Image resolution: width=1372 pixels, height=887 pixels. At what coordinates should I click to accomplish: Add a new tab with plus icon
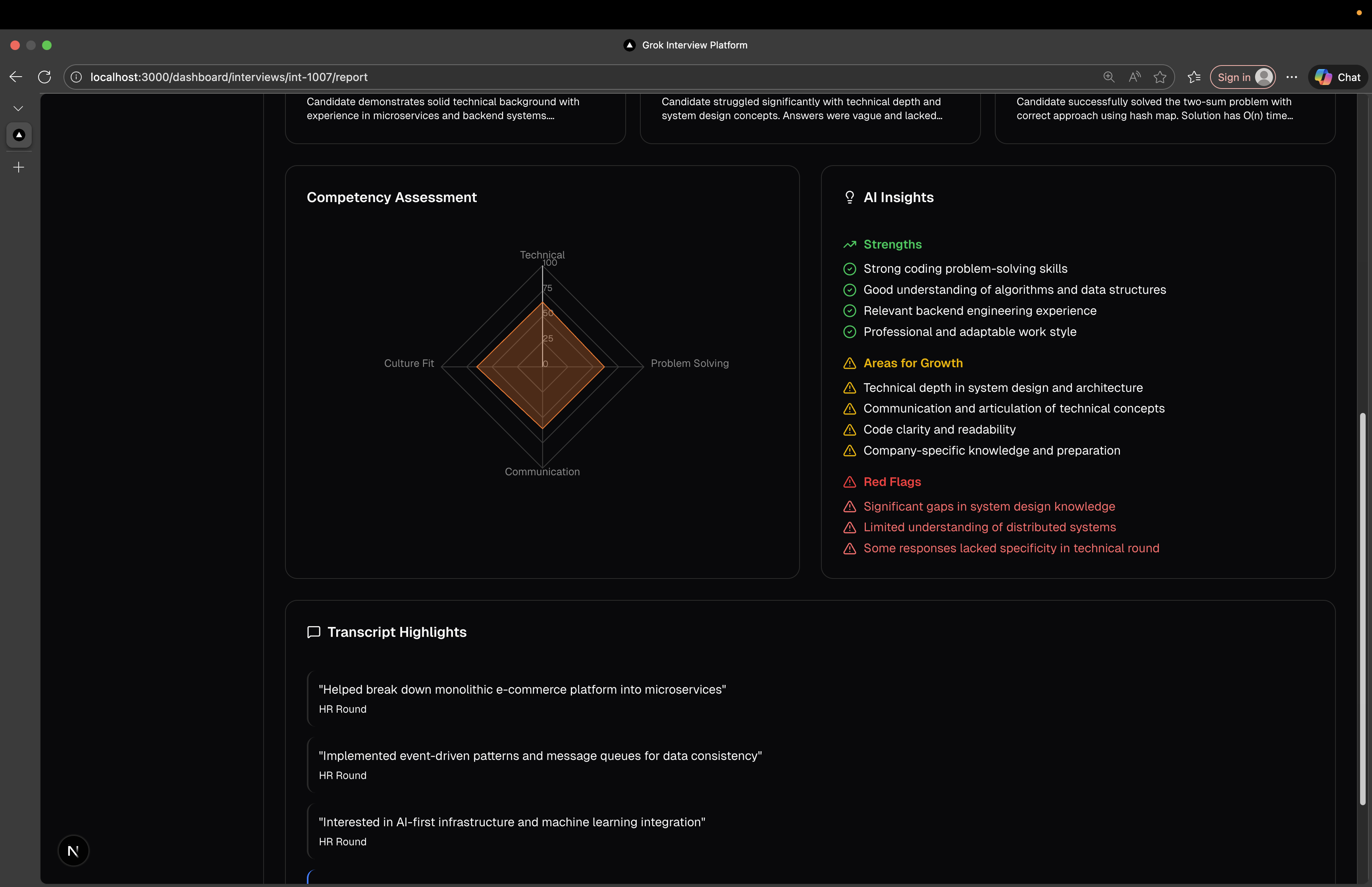point(18,168)
